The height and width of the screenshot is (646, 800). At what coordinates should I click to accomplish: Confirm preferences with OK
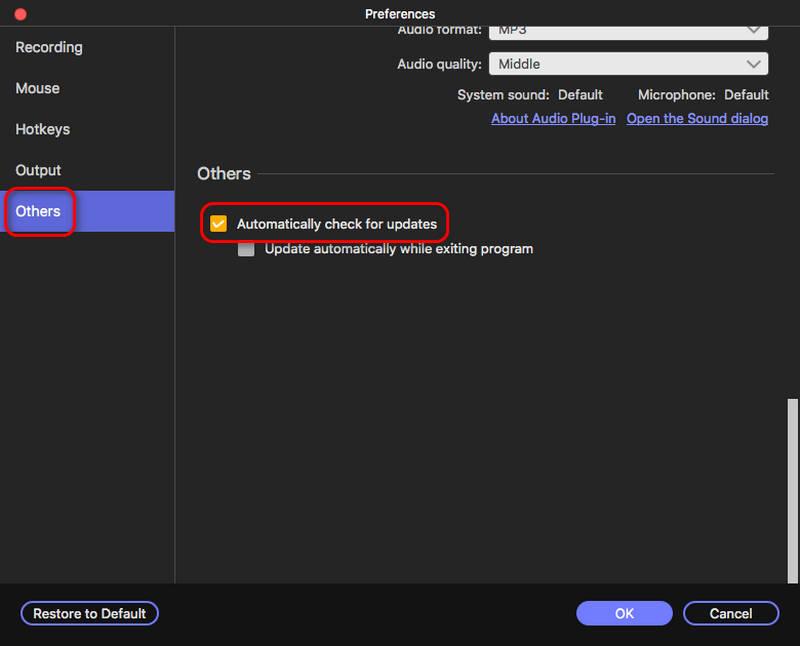point(624,613)
